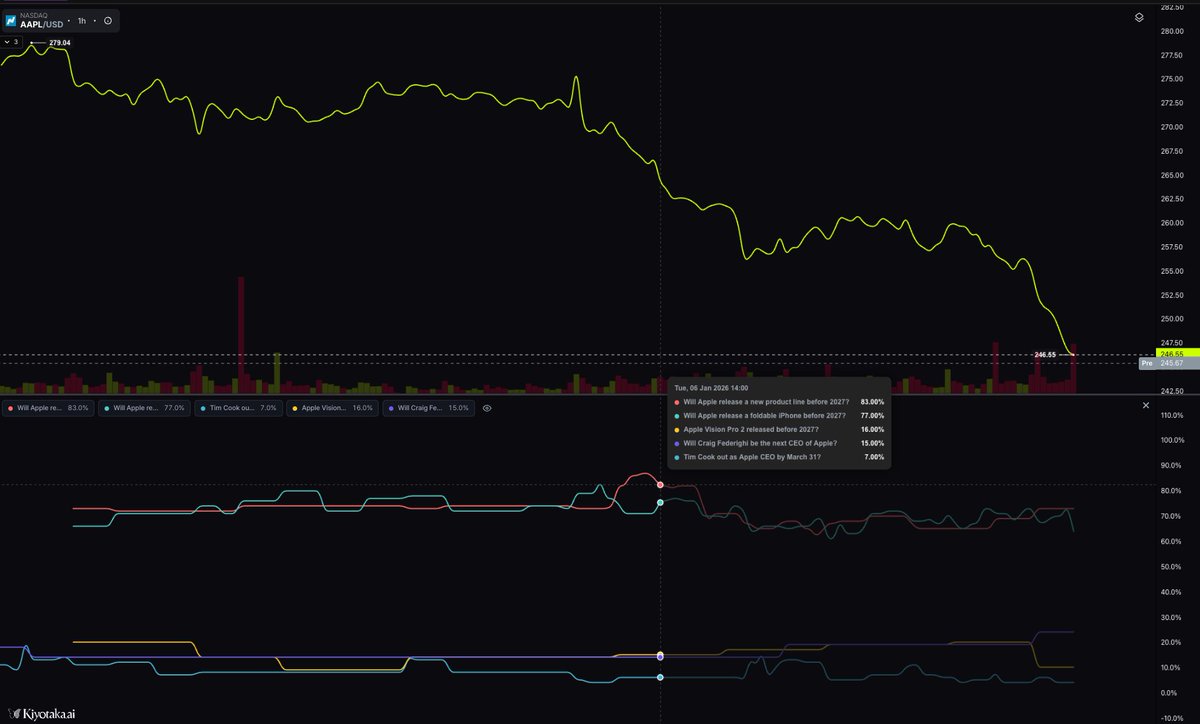Click the red data point on the crosshair line
Screen dimensions: 1200x724
660,484
